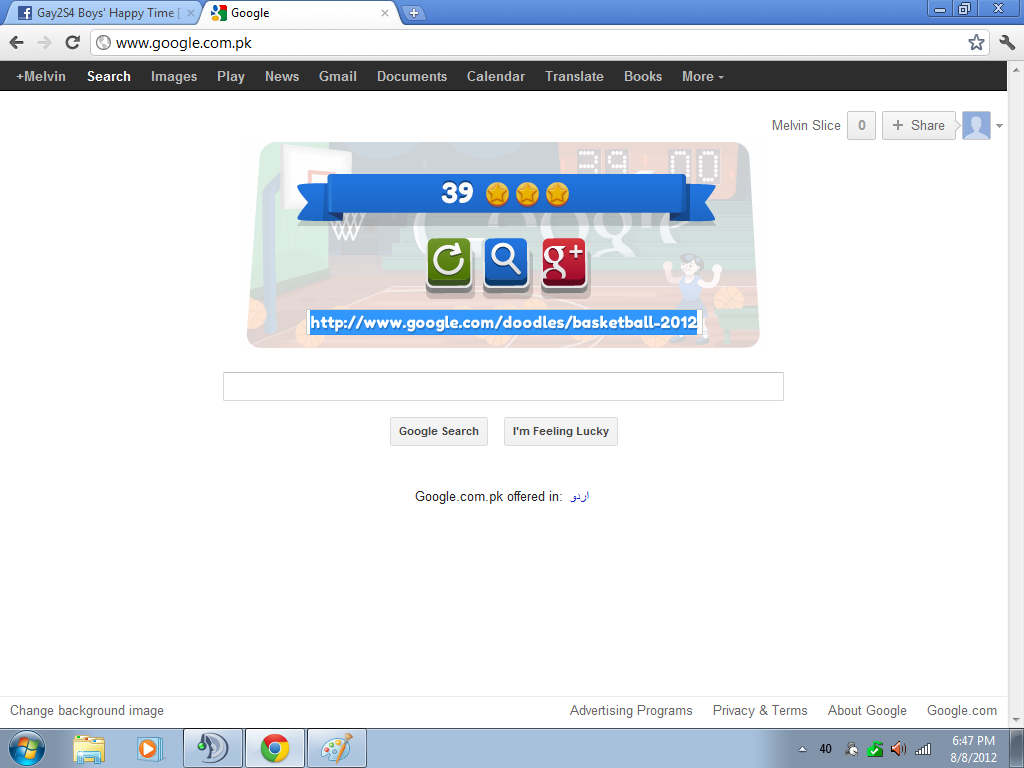This screenshot has height=768, width=1024.
Task: Click inside the Google search text box
Action: (503, 387)
